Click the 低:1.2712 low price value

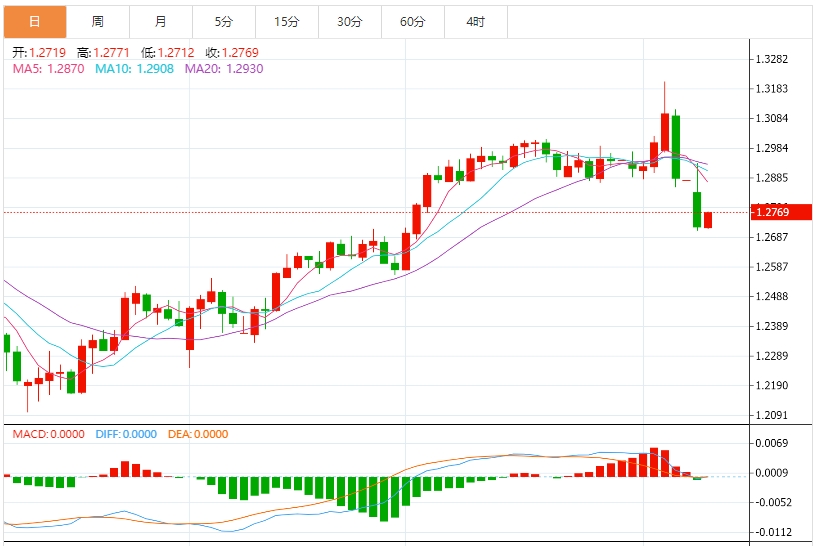[167, 52]
